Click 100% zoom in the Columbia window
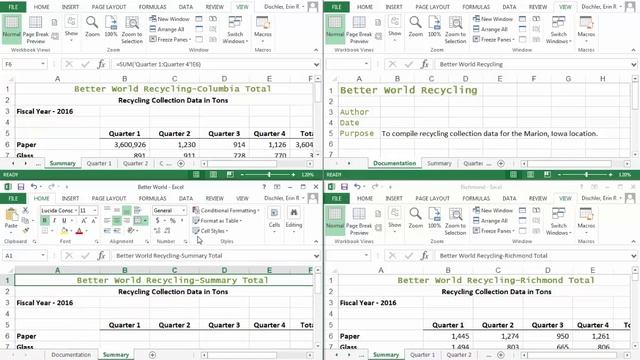The image size is (640, 360). click(x=111, y=27)
